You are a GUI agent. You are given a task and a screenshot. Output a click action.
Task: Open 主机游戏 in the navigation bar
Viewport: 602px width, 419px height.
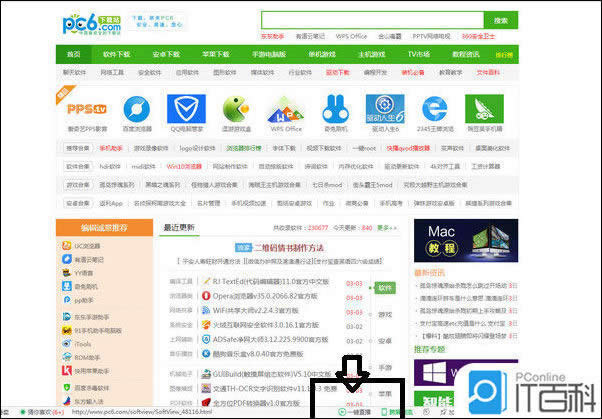click(371, 54)
